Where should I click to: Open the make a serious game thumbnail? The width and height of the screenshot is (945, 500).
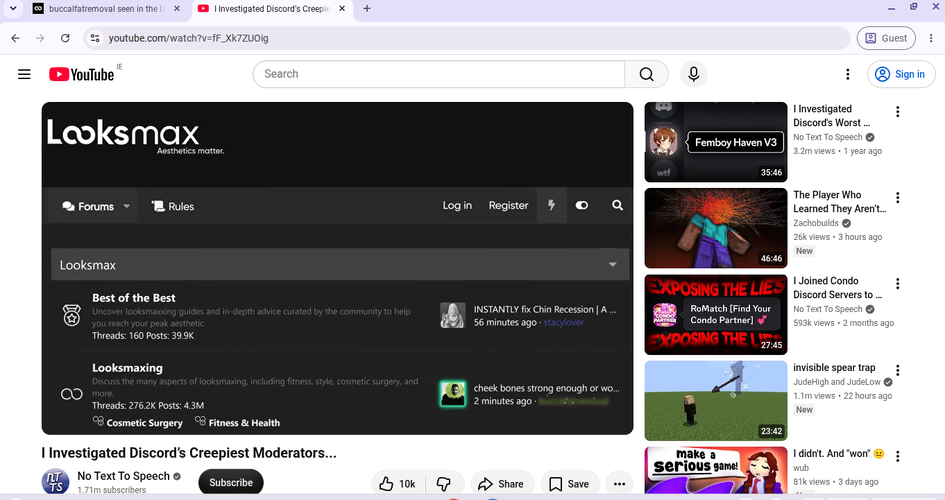coord(716,470)
